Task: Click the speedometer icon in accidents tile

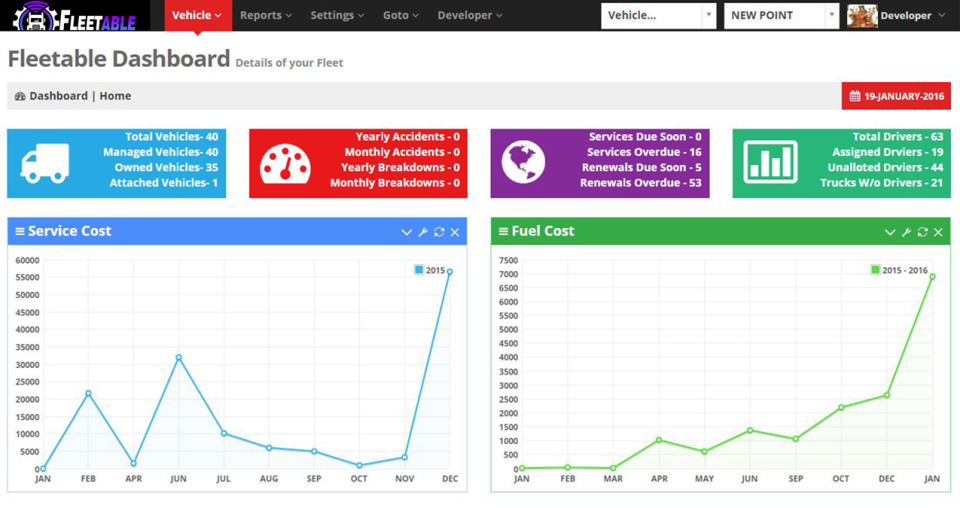Action: [285, 163]
